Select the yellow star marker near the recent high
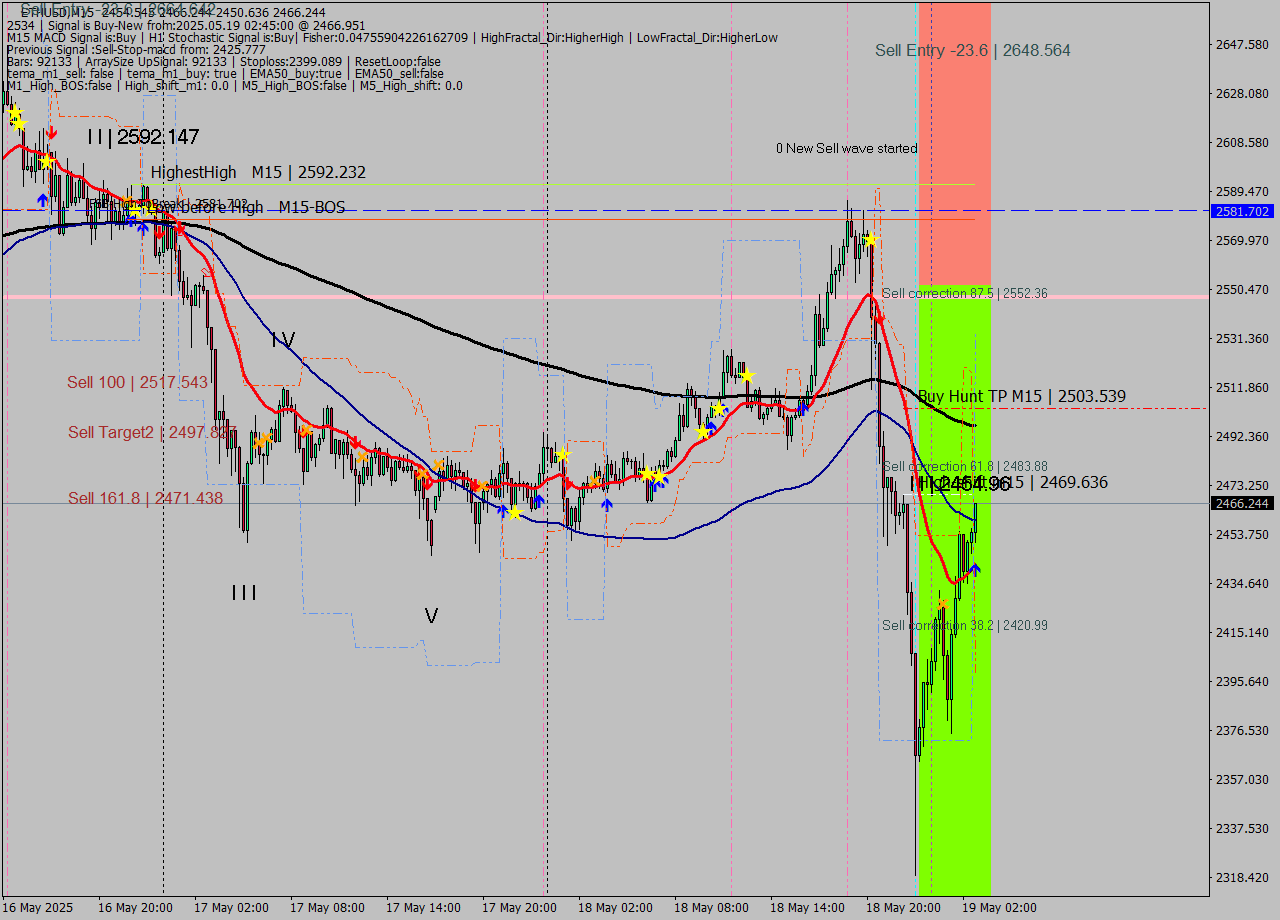The height and width of the screenshot is (920, 1280). (871, 240)
